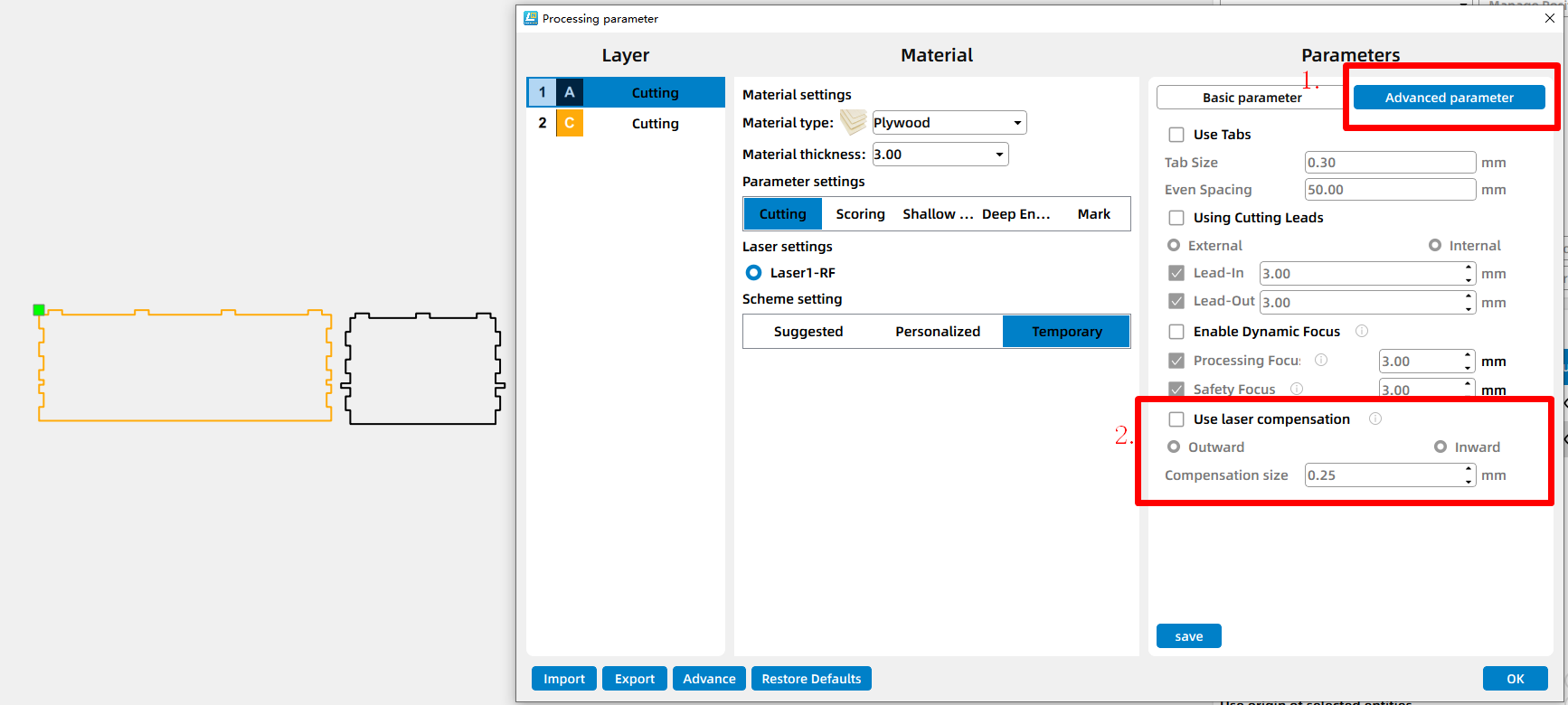
Task: Select the Internal leads radio button
Action: coord(1435,245)
